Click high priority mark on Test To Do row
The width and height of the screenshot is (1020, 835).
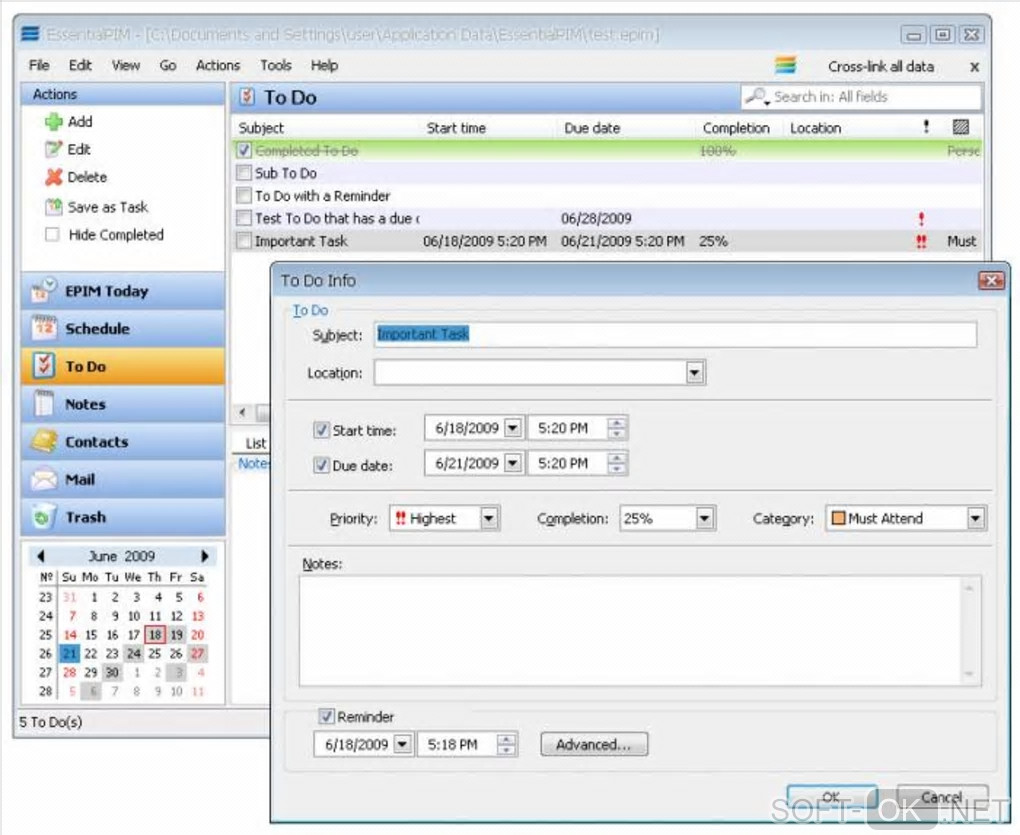921,219
